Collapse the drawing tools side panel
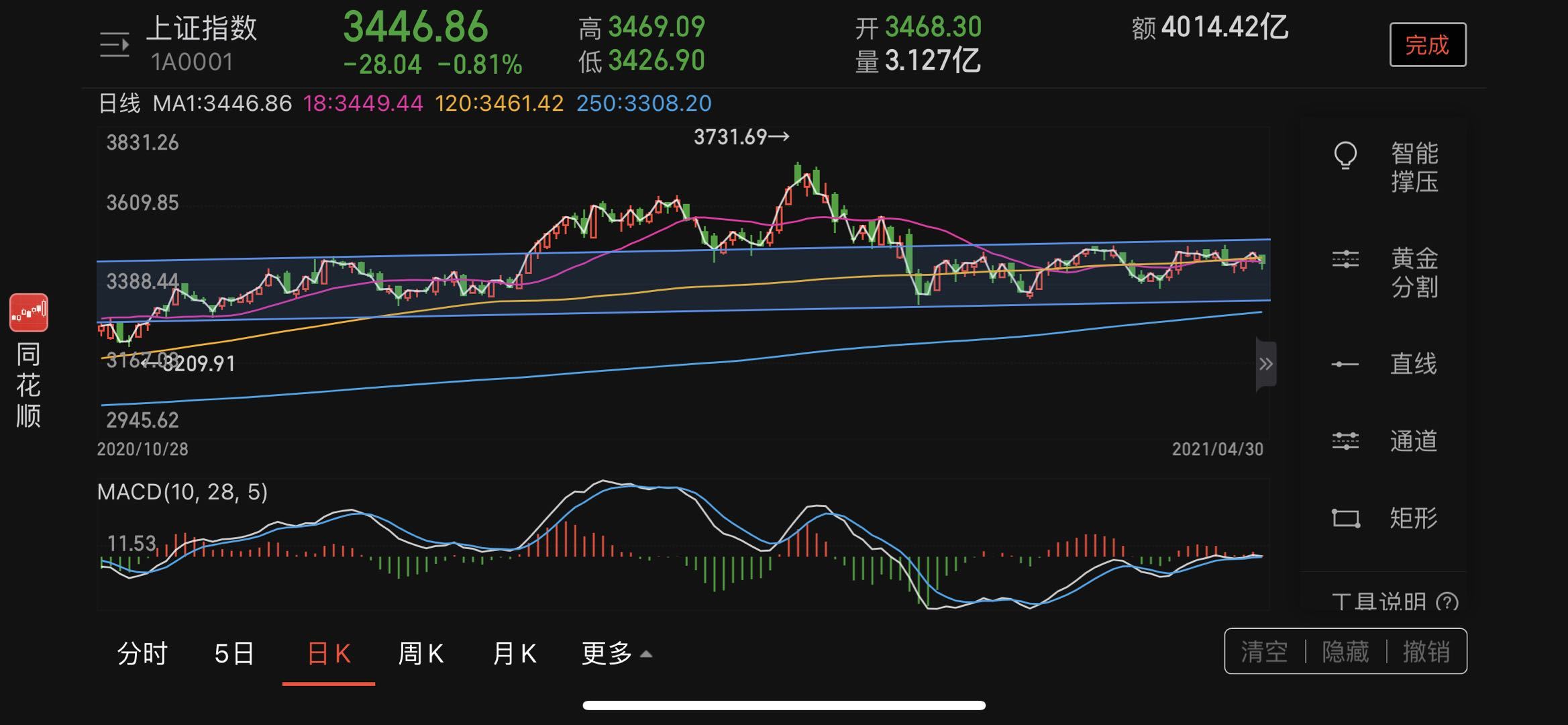This screenshot has width=1568, height=725. 1265,365
